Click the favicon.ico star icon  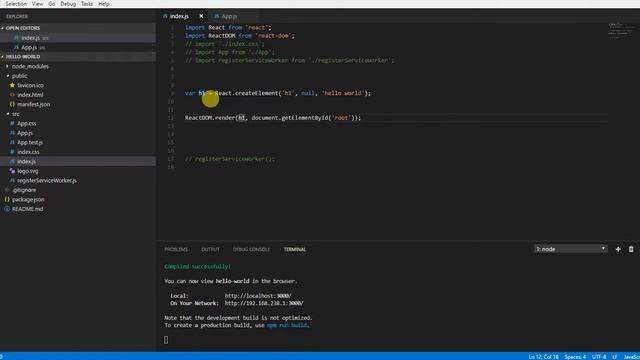12,85
